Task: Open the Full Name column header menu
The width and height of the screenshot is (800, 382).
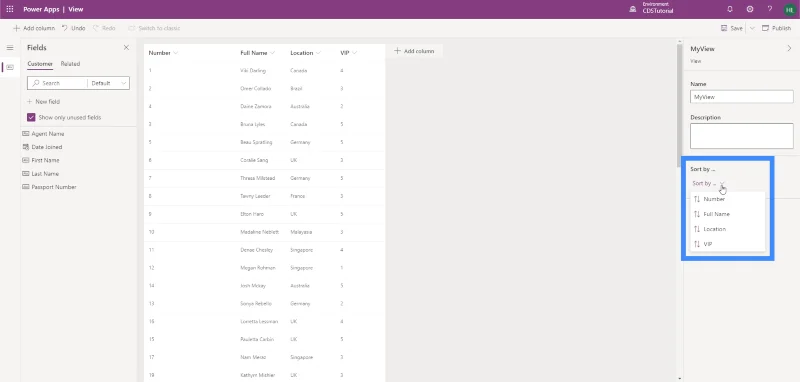Action: 272,53
